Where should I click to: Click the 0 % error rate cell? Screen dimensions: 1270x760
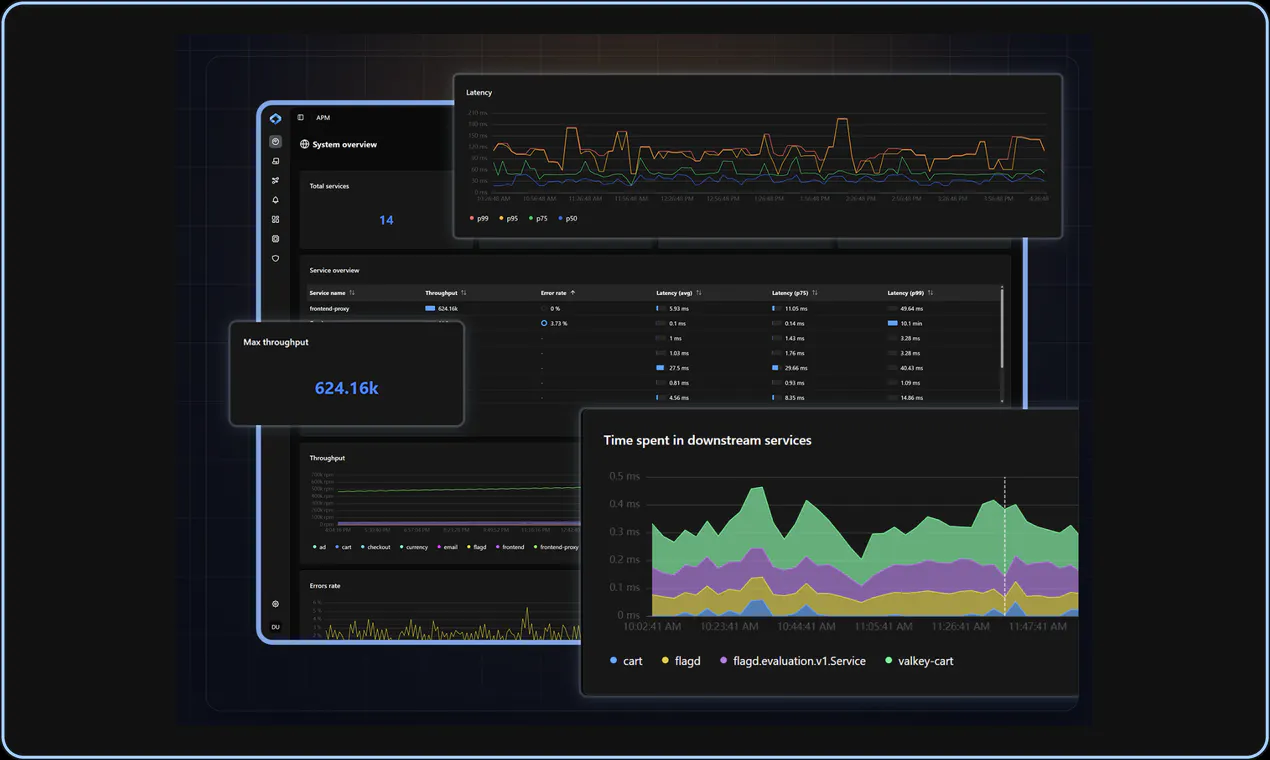pos(551,309)
